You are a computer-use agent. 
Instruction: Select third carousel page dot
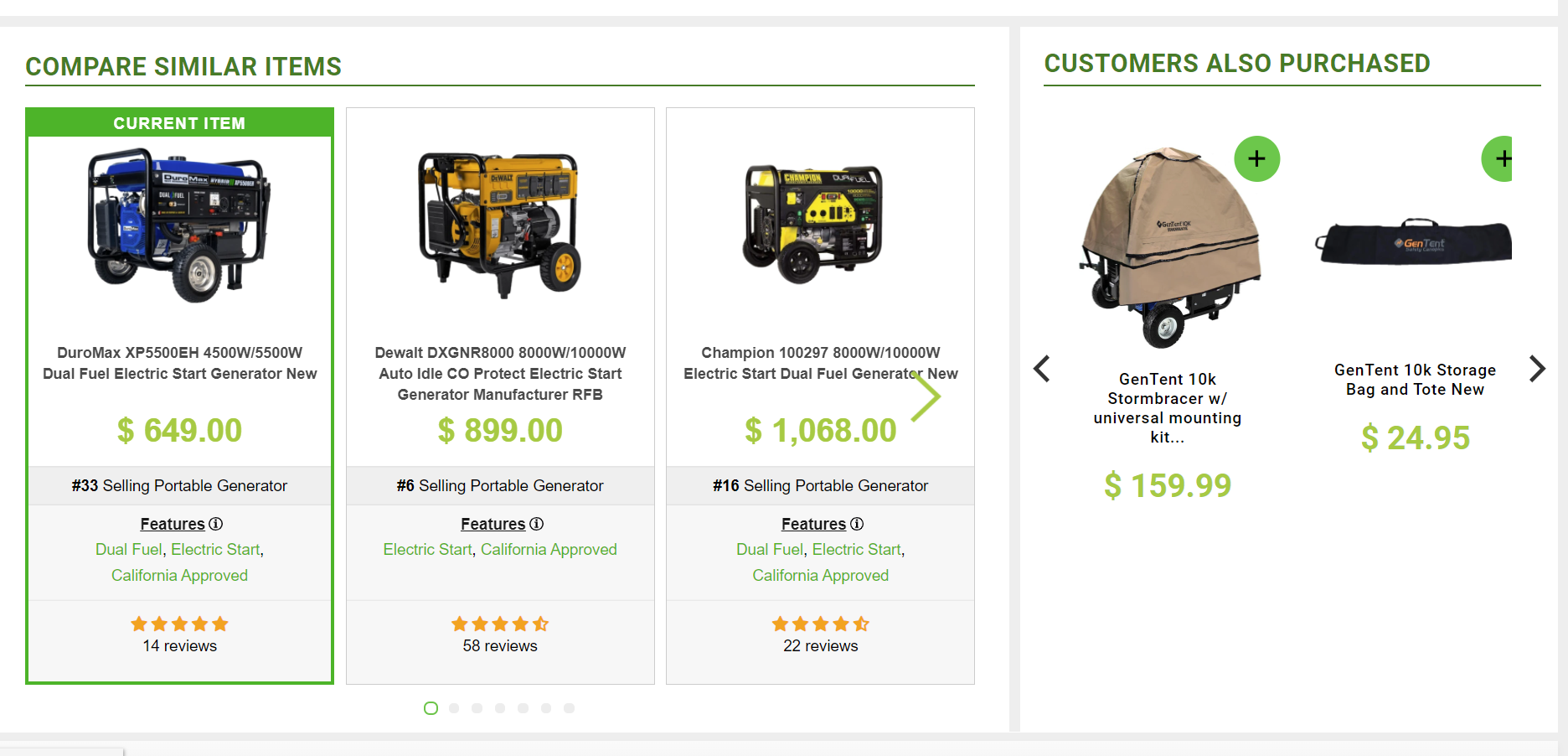tap(477, 708)
